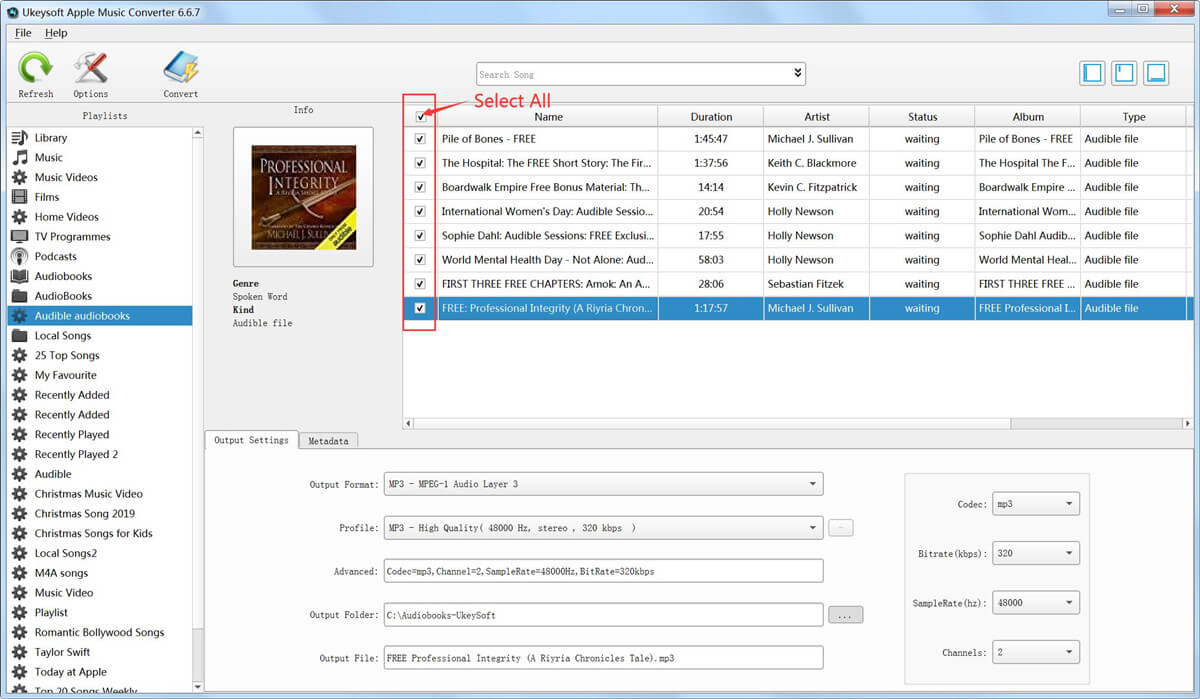Uncheck Boardwalk Empire Free Bonus checkbox
The image size is (1200, 699).
click(420, 187)
